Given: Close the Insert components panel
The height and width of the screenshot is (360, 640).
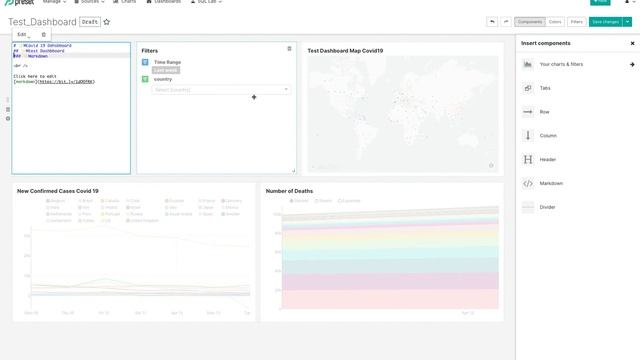Looking at the screenshot, I should point(633,43).
